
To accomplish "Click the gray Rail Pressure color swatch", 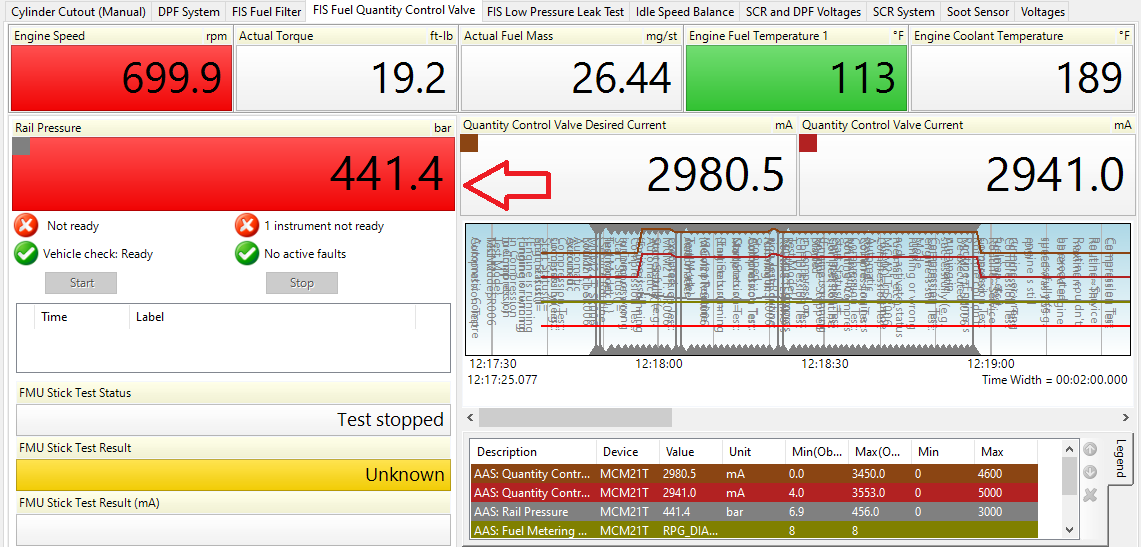I will coord(21,147).
